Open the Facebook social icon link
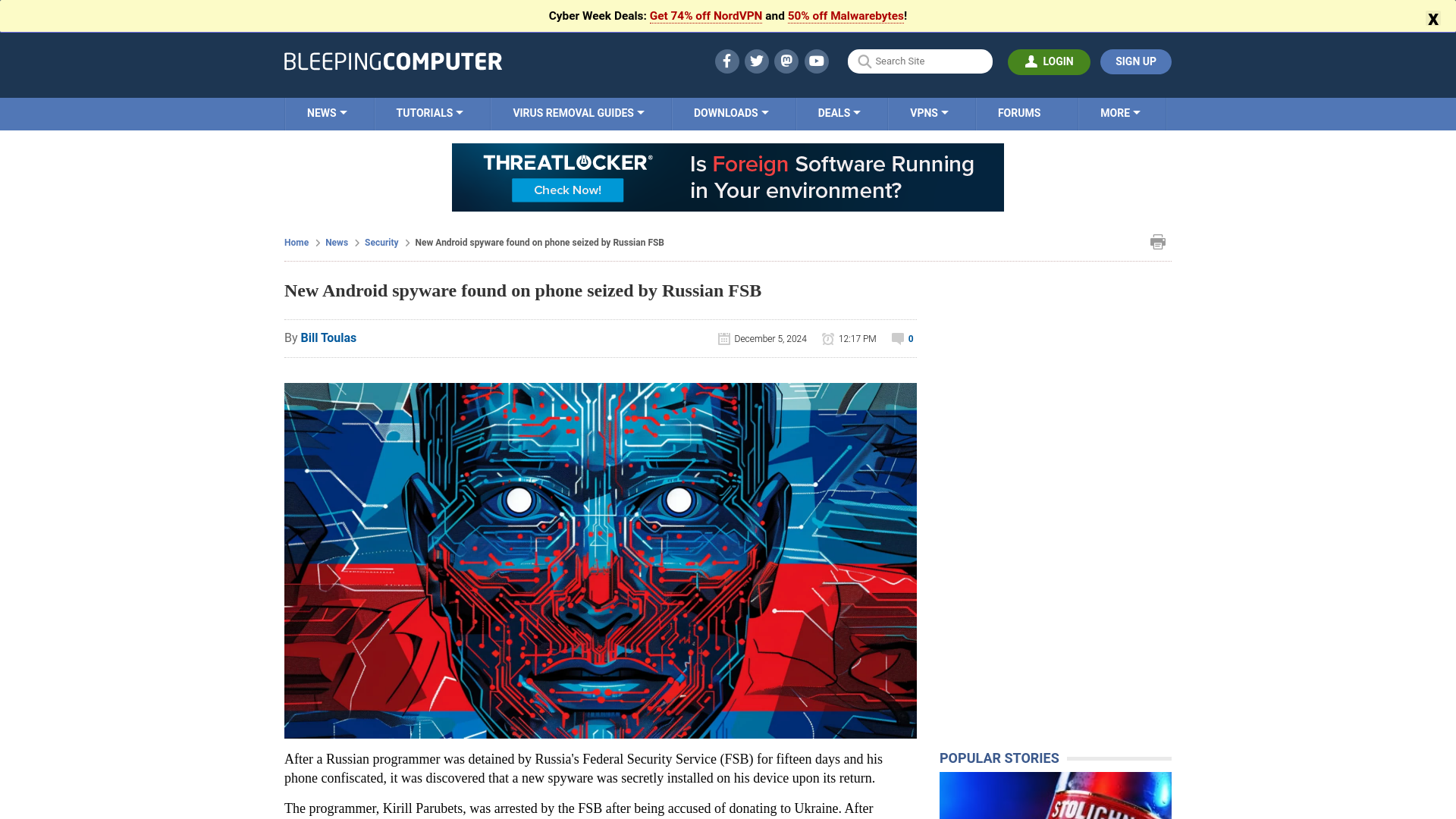The height and width of the screenshot is (819, 1456). pos(726,61)
